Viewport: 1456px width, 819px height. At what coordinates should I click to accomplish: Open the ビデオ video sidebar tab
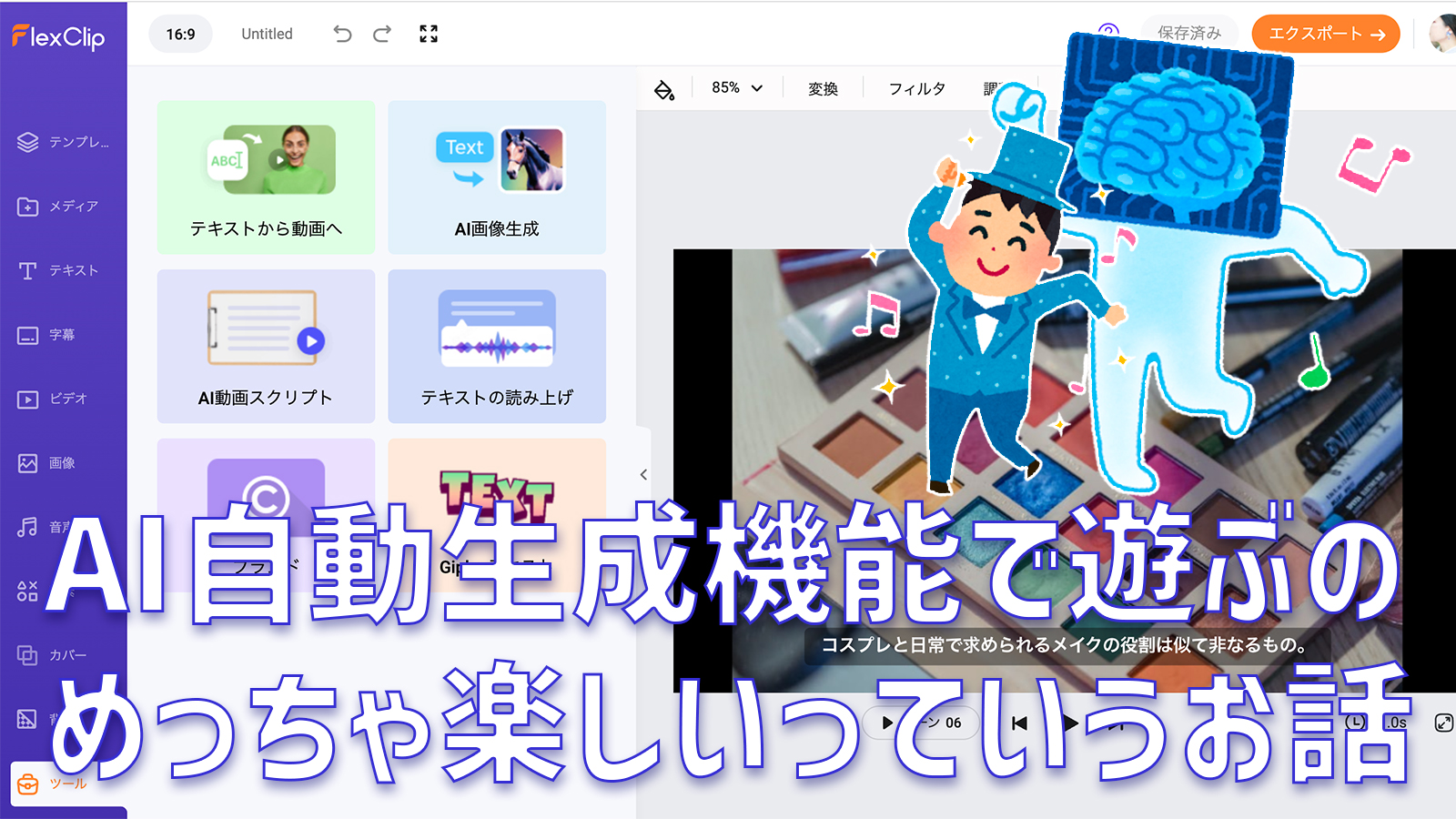pyautogui.click(x=53, y=399)
